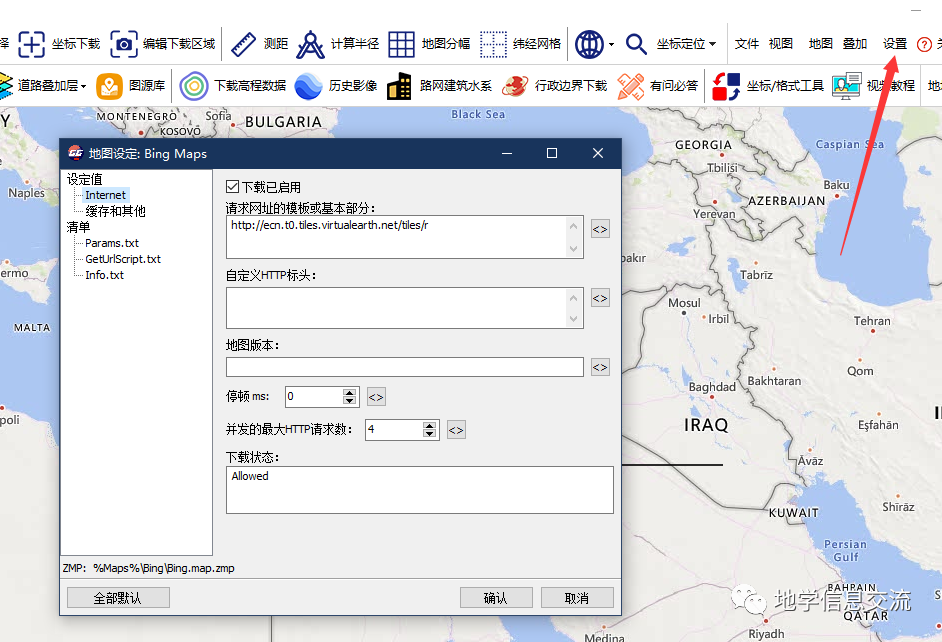Decrease the 停顿 ms spinner value
The height and width of the screenshot is (642, 942).
350,401
